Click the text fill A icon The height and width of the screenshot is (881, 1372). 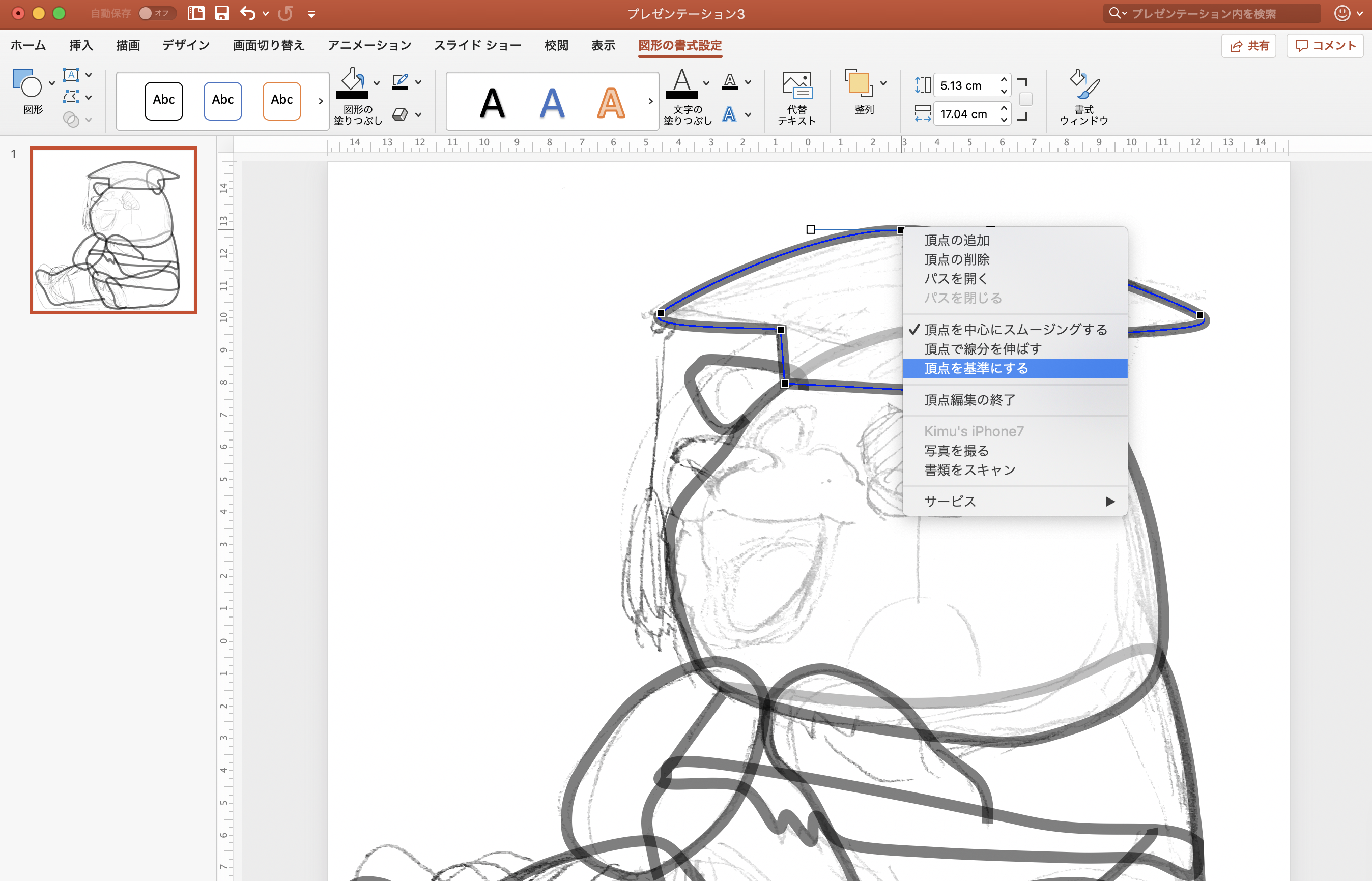(682, 83)
